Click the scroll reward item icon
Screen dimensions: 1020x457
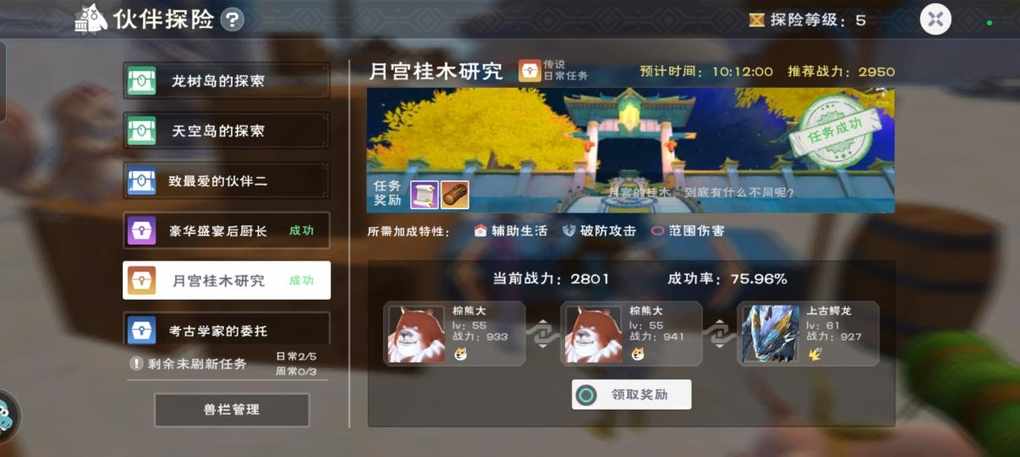tap(424, 194)
